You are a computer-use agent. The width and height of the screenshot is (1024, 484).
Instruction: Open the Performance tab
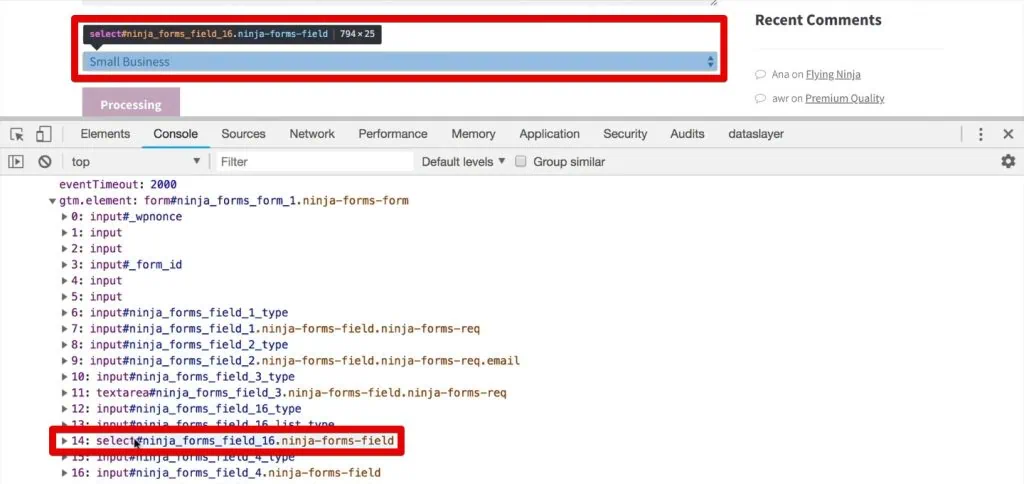click(392, 134)
